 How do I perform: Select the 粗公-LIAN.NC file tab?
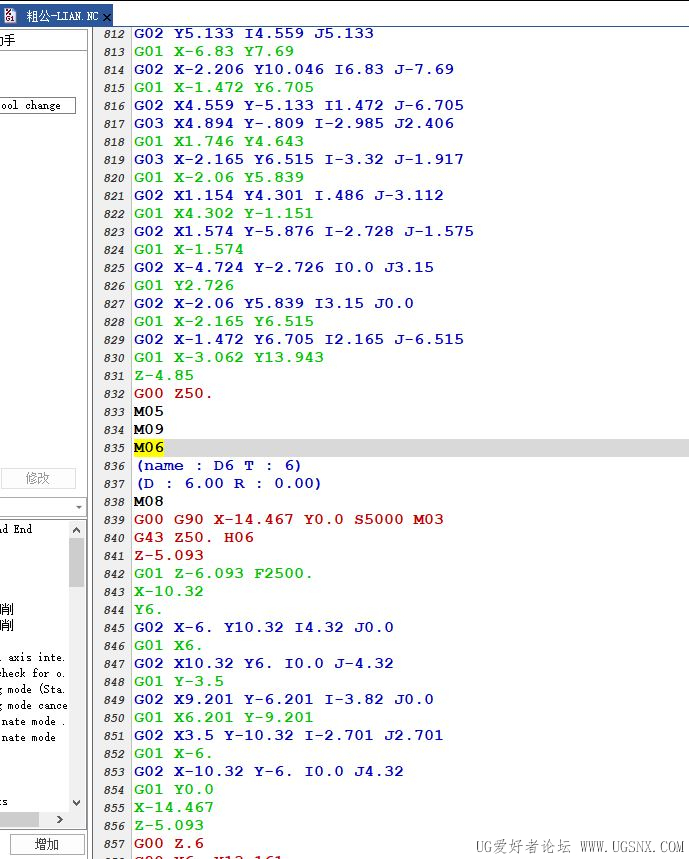[x=62, y=16]
